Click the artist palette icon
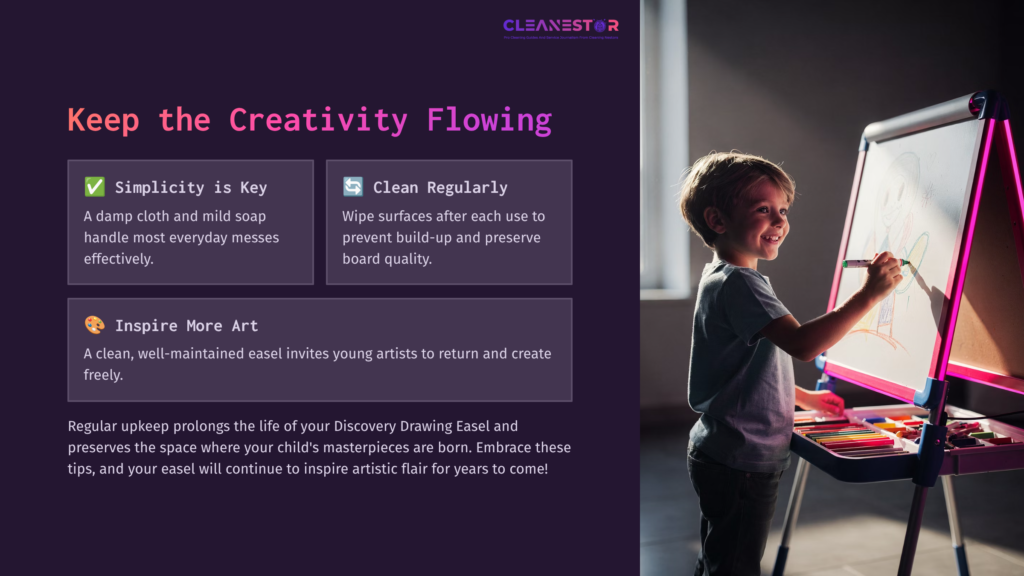Screen dimensions: 1024x576 tap(95, 325)
